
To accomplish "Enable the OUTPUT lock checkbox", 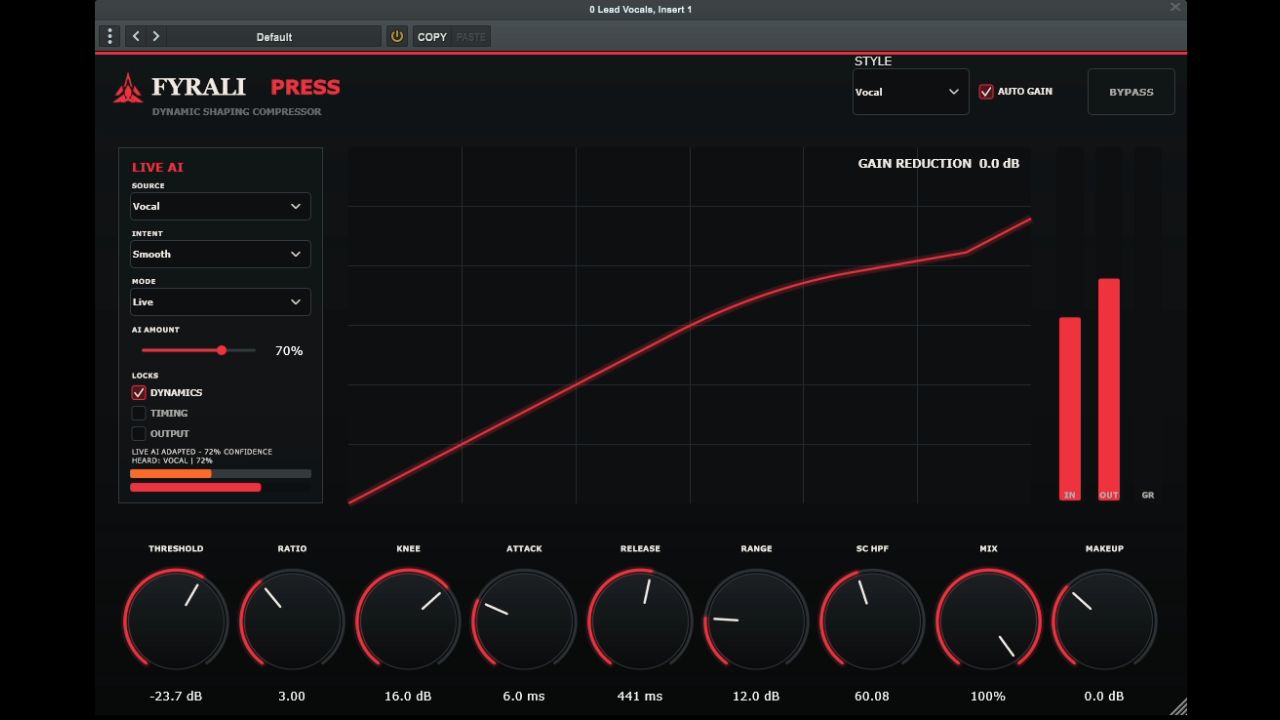I will pyautogui.click(x=139, y=434).
